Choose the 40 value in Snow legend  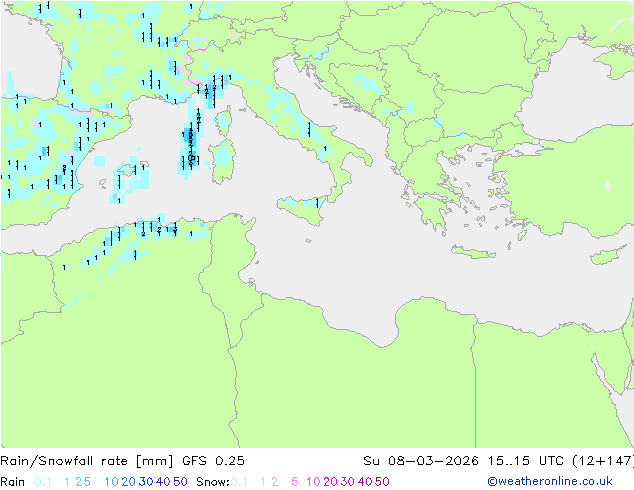coord(365,482)
